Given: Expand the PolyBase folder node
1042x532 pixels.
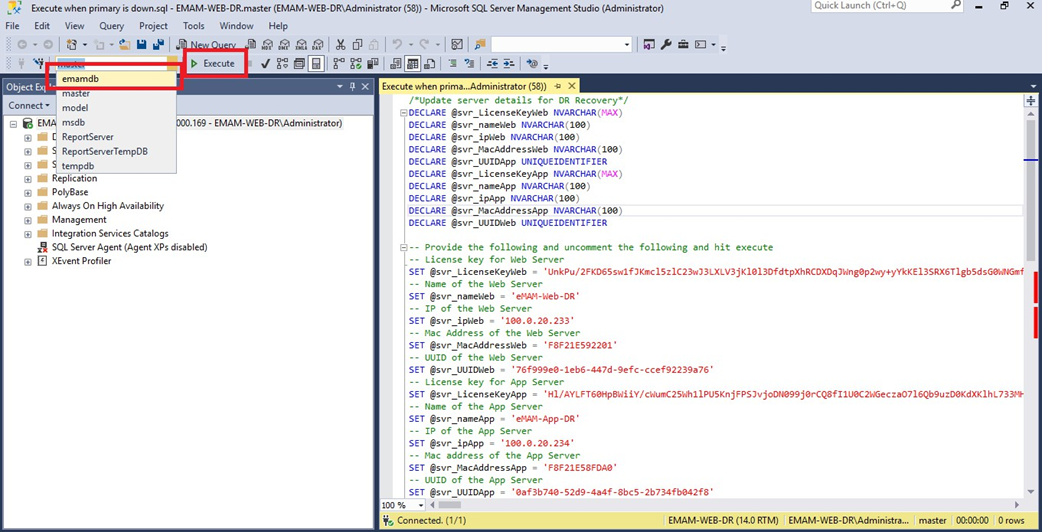Looking at the screenshot, I should coord(28,192).
